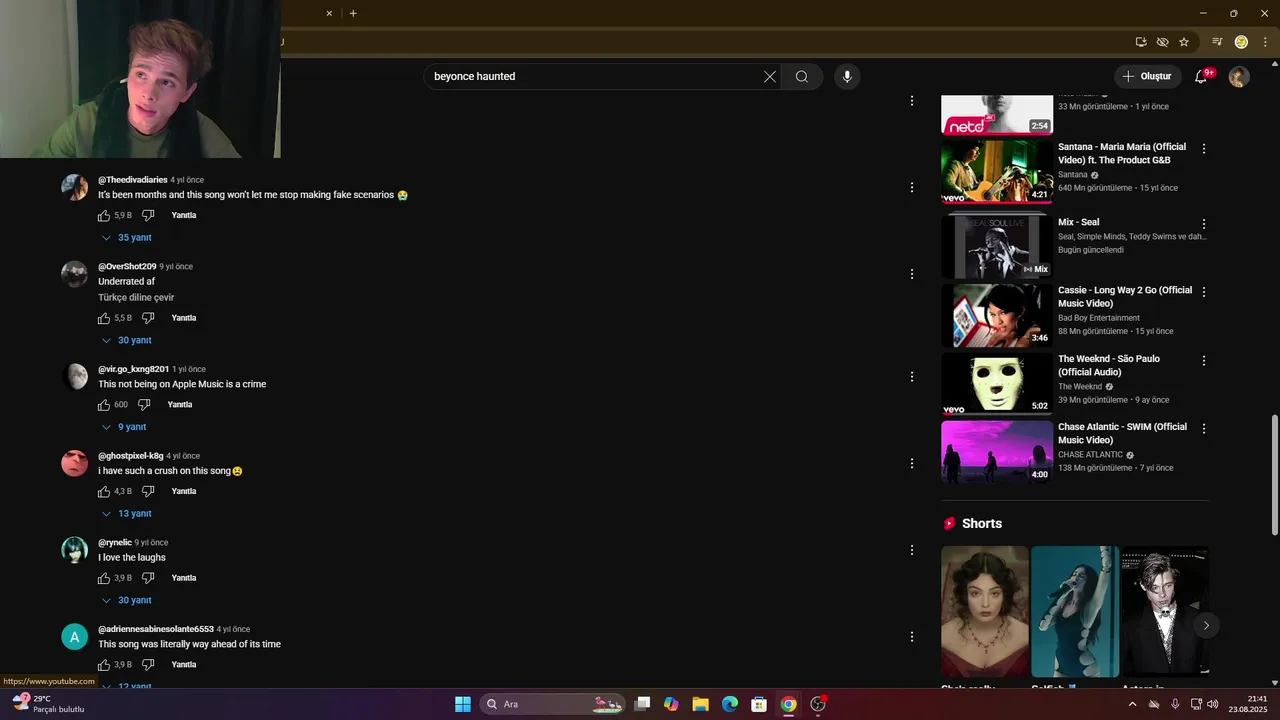Open the account avatar menu
This screenshot has width=1280, height=720.
(1239, 77)
